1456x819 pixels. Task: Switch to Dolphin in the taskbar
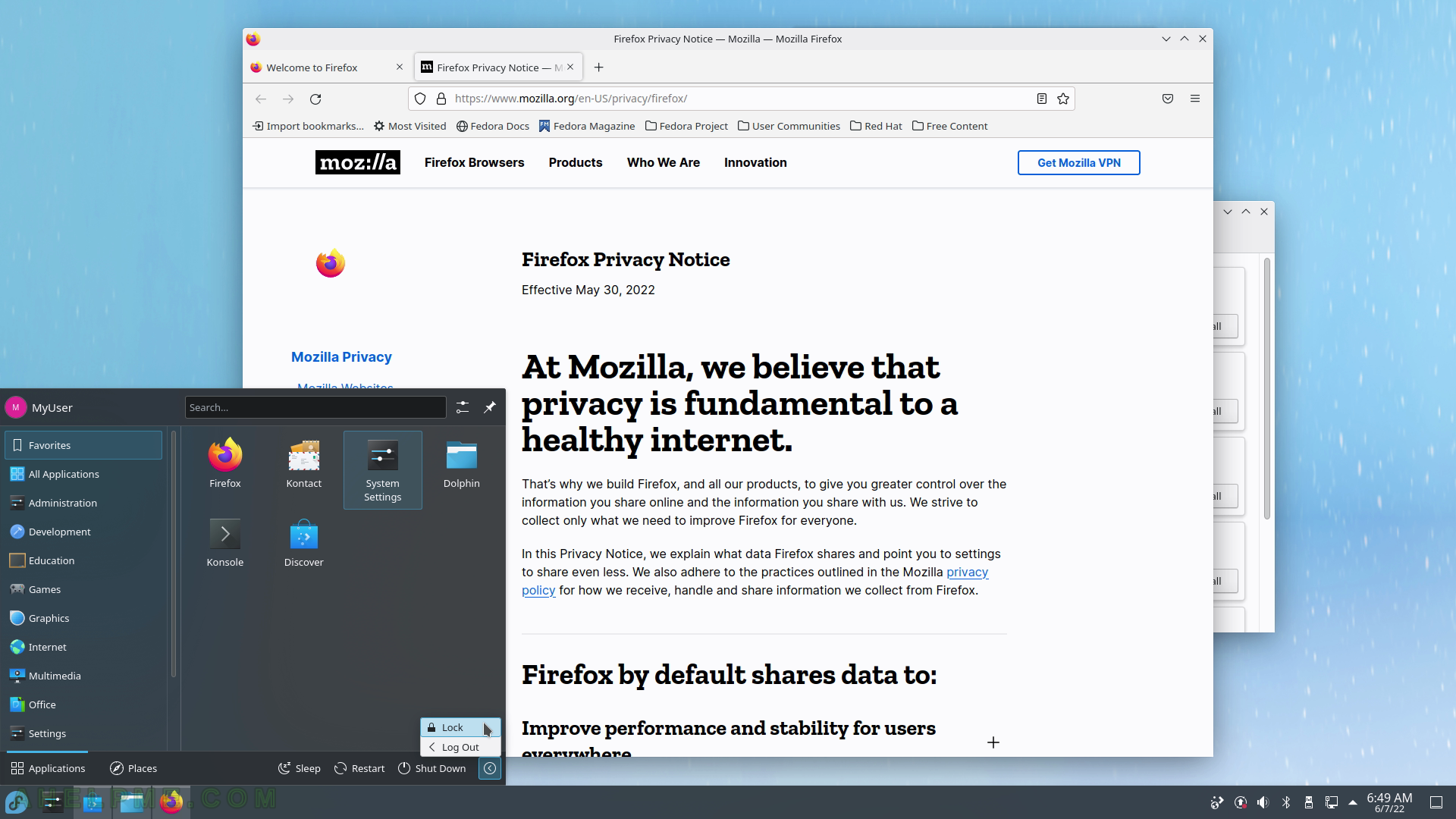point(132,802)
